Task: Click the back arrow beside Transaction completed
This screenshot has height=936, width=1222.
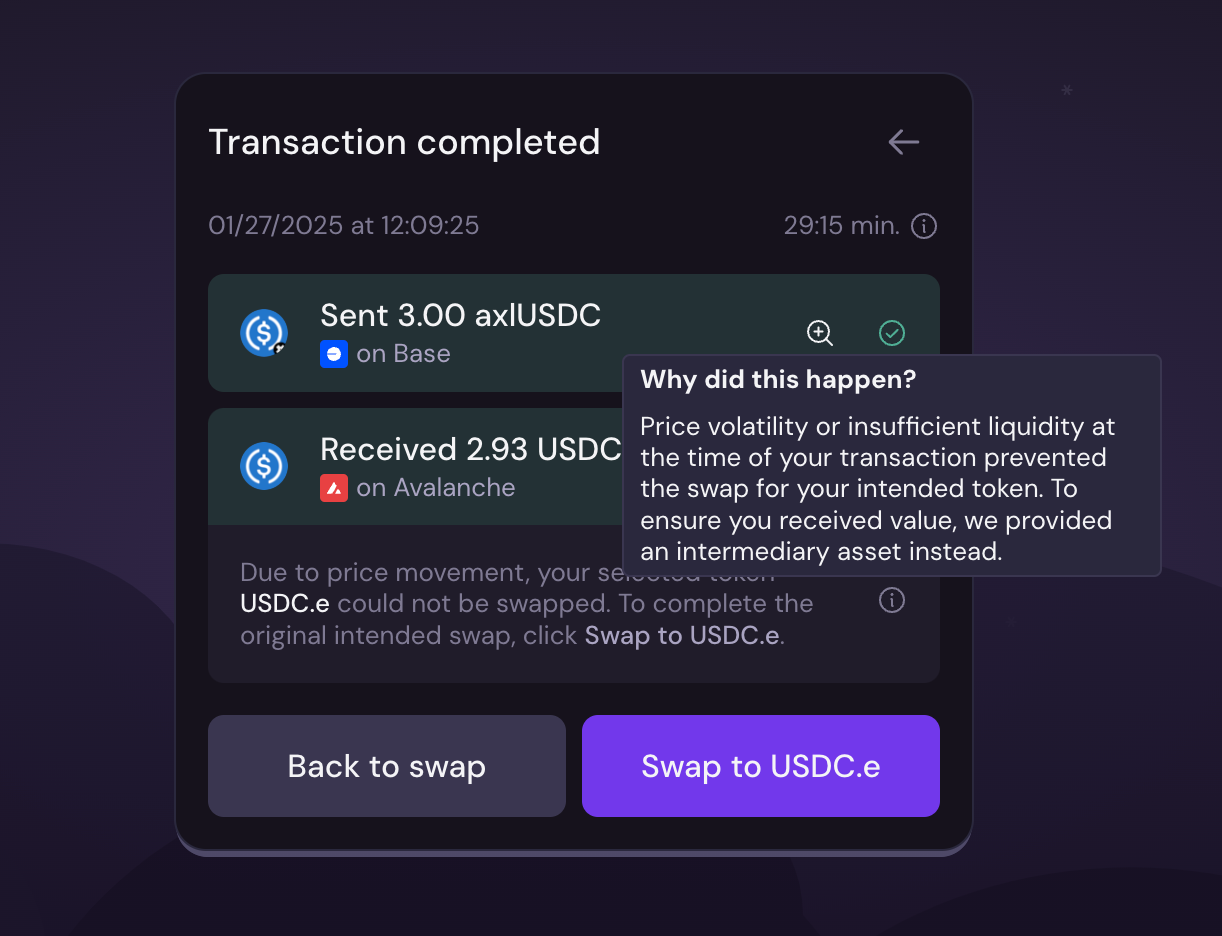Action: click(903, 142)
